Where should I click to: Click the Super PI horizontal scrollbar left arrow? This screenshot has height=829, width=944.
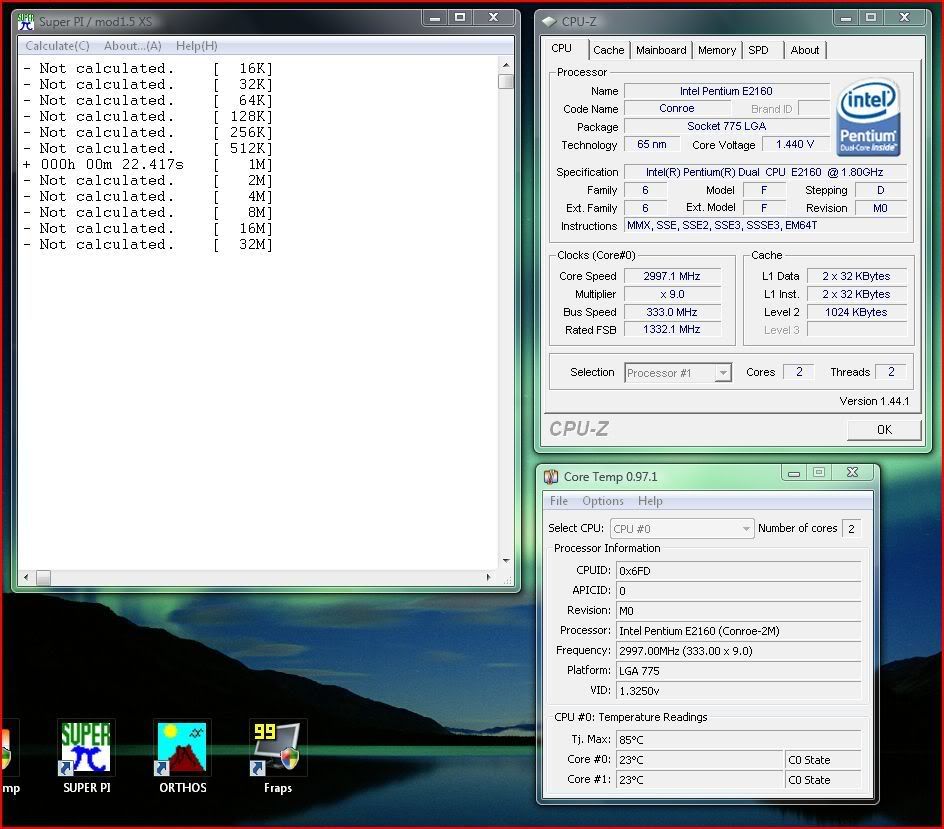[x=26, y=577]
